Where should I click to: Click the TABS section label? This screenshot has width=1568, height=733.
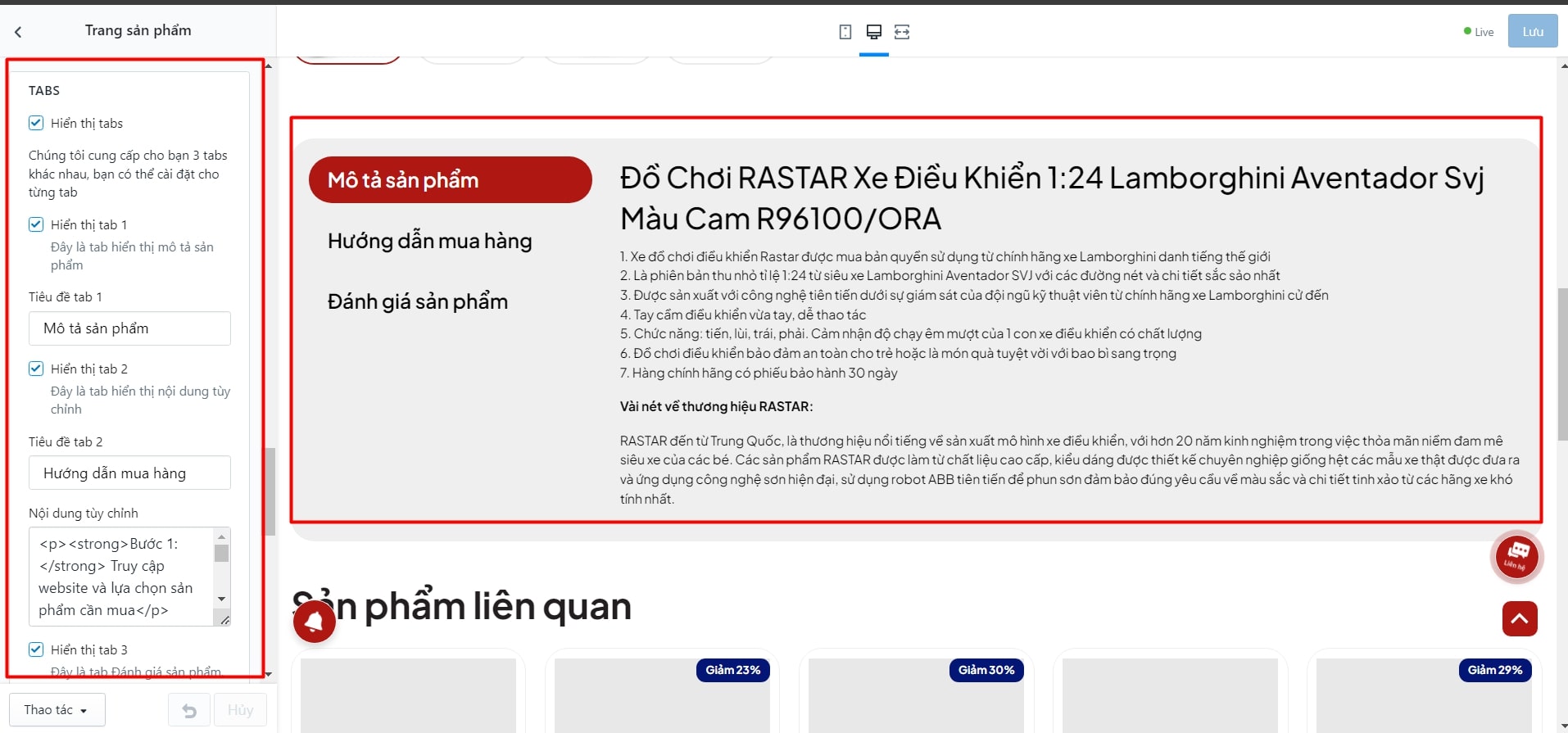pyautogui.click(x=44, y=90)
